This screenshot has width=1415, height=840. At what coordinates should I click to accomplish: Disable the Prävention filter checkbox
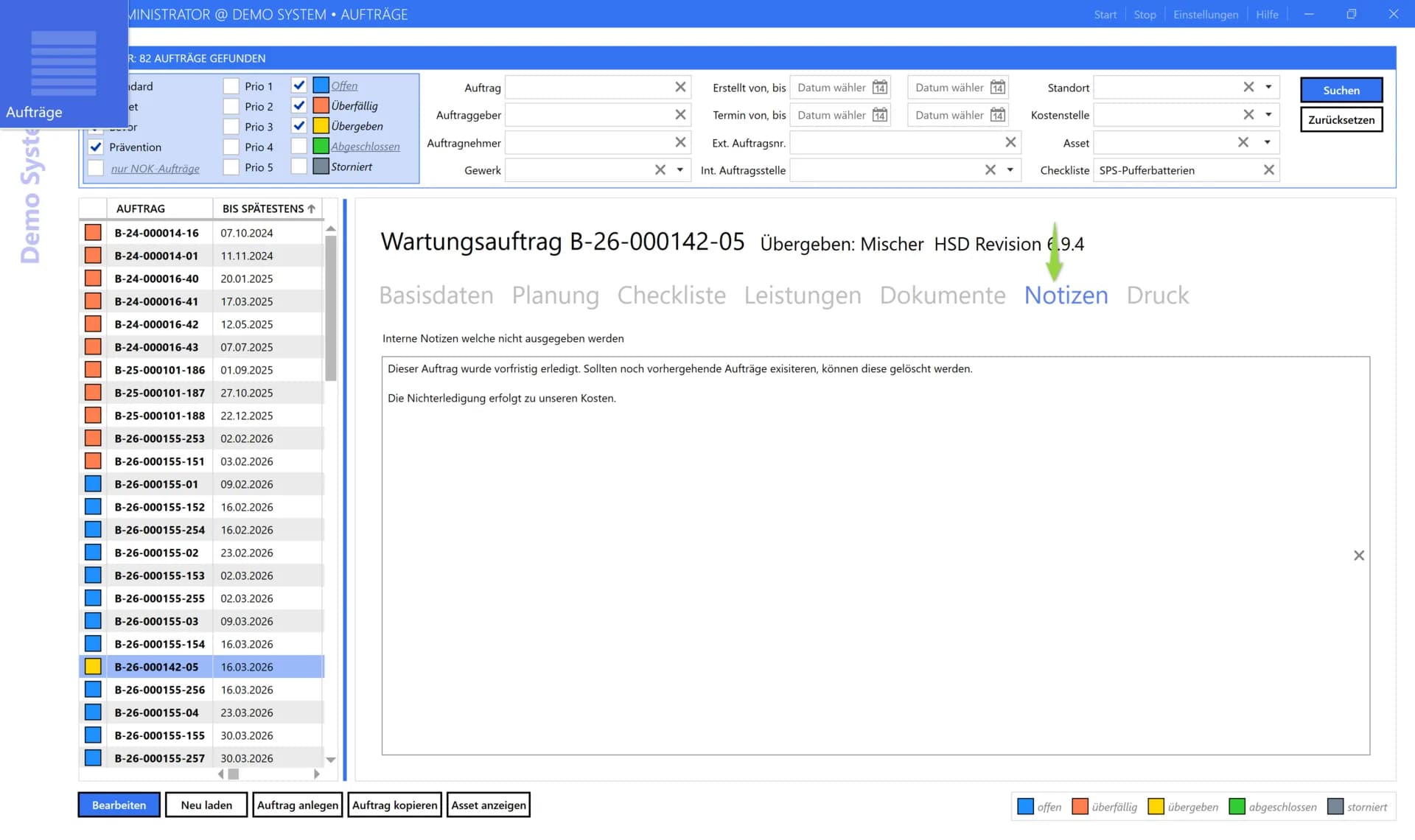click(96, 147)
